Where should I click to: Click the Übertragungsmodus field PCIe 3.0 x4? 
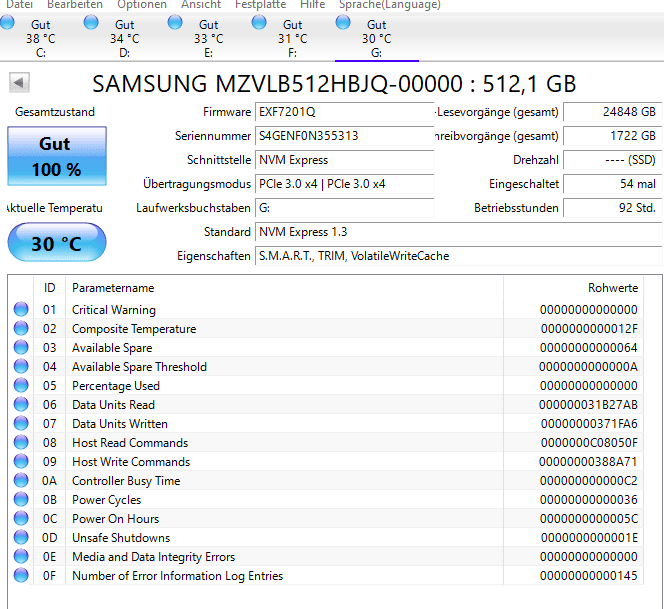click(345, 184)
